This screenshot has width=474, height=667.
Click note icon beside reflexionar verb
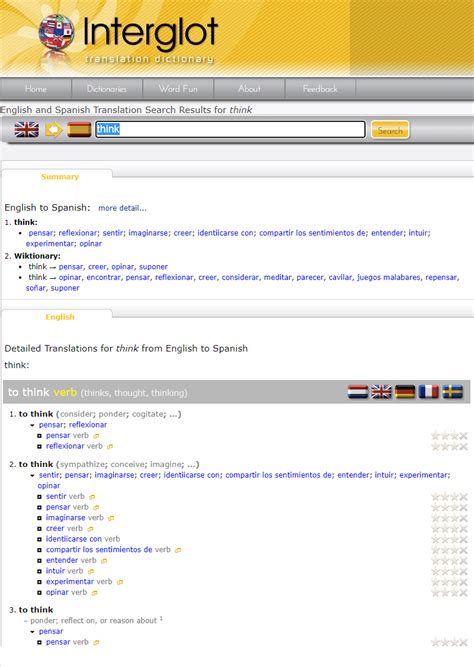point(110,447)
